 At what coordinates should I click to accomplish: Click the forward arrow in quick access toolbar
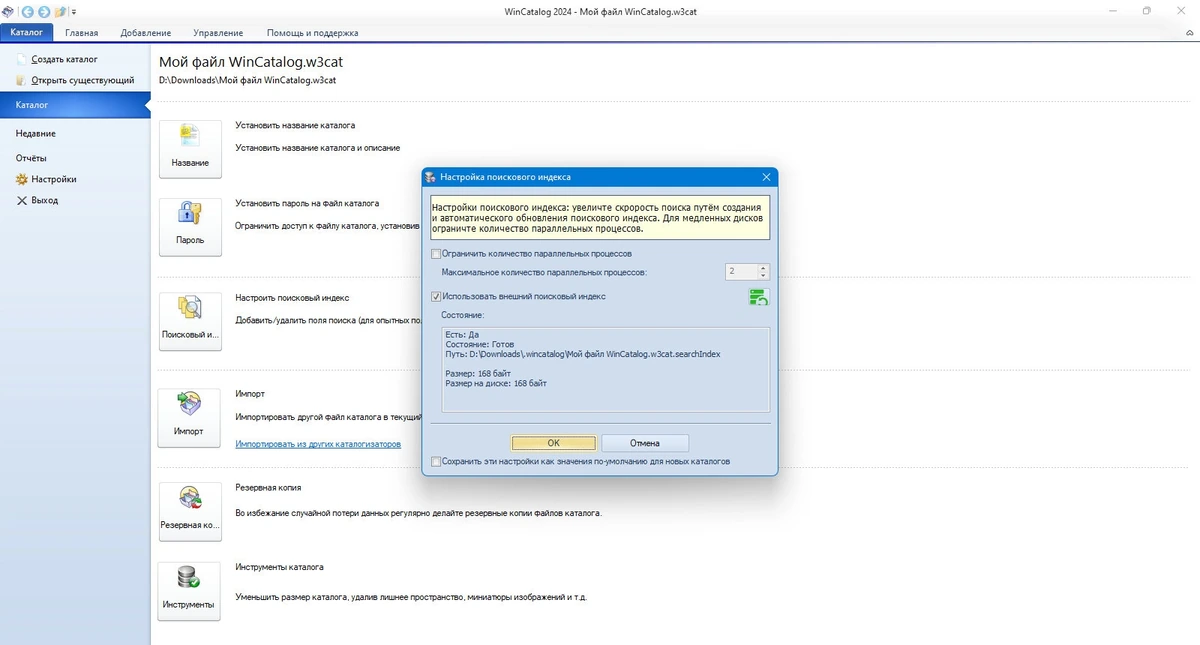point(44,11)
